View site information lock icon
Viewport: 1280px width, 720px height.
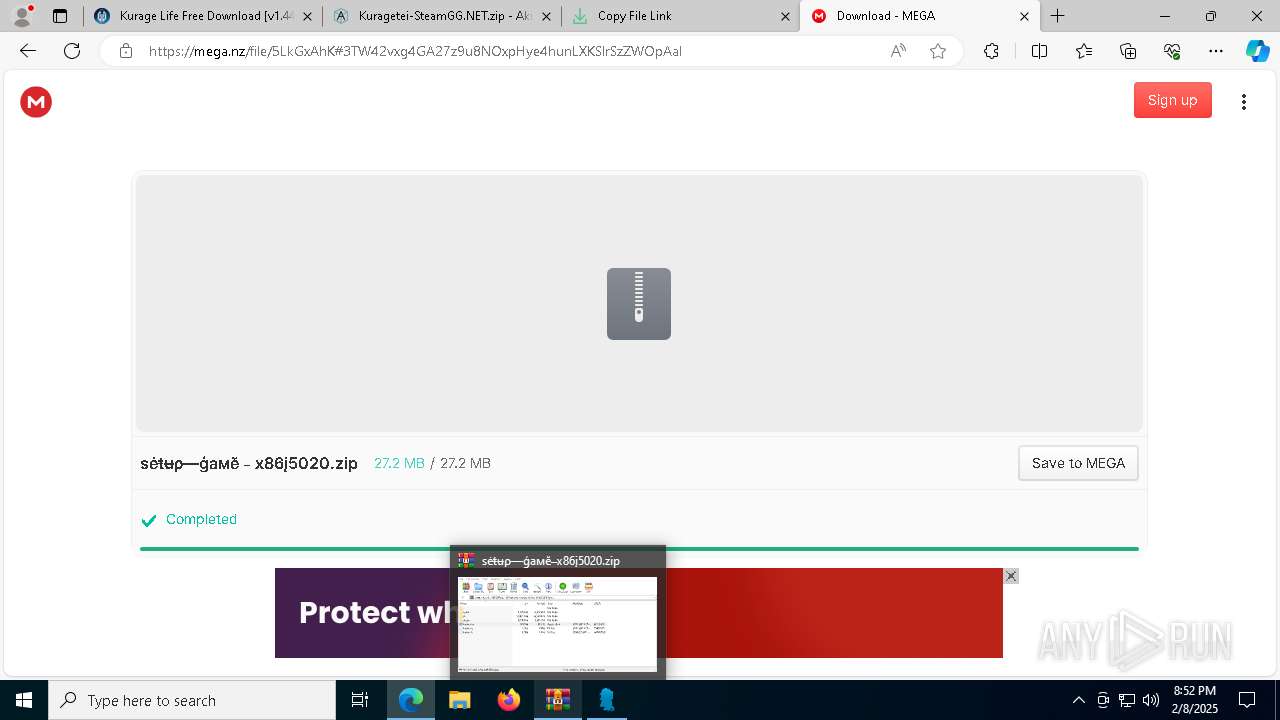point(126,51)
